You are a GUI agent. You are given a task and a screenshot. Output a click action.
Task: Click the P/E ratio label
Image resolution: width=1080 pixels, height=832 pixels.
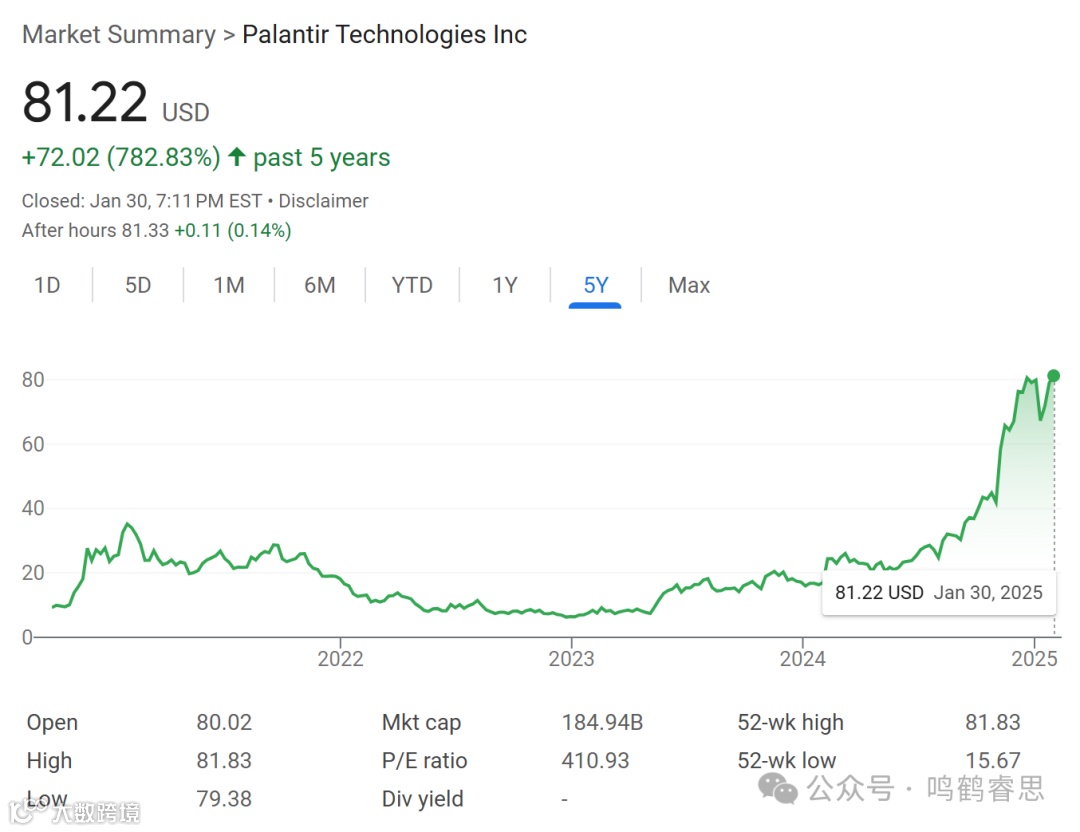coord(424,761)
